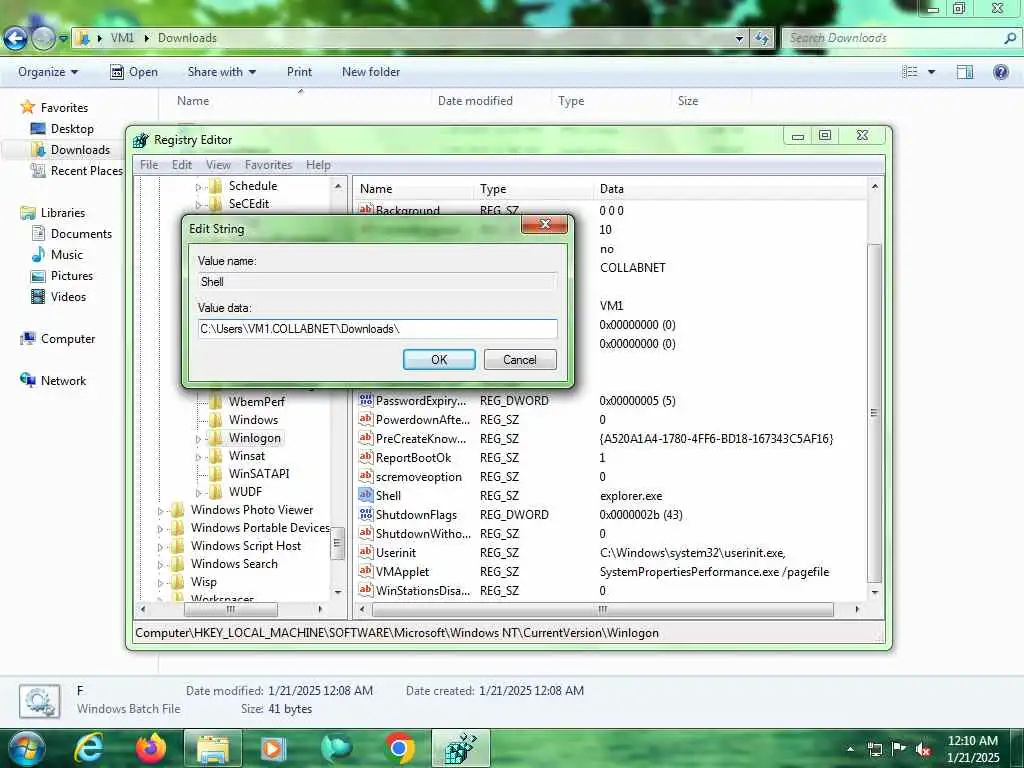This screenshot has width=1024, height=768.
Task: Close the Edit String dialog
Action: (x=545, y=224)
